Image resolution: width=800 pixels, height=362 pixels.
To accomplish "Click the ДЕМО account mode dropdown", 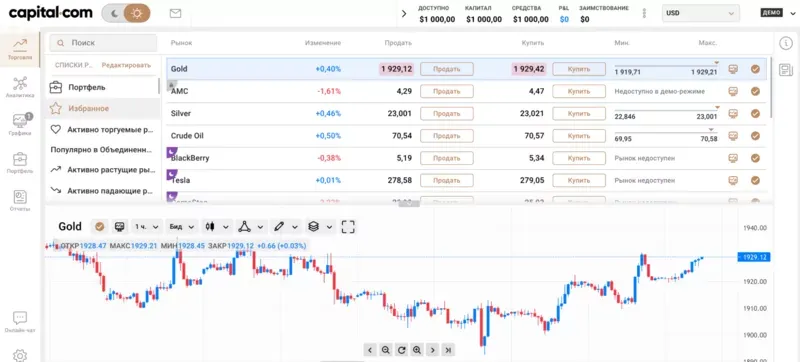I will pyautogui.click(x=779, y=13).
